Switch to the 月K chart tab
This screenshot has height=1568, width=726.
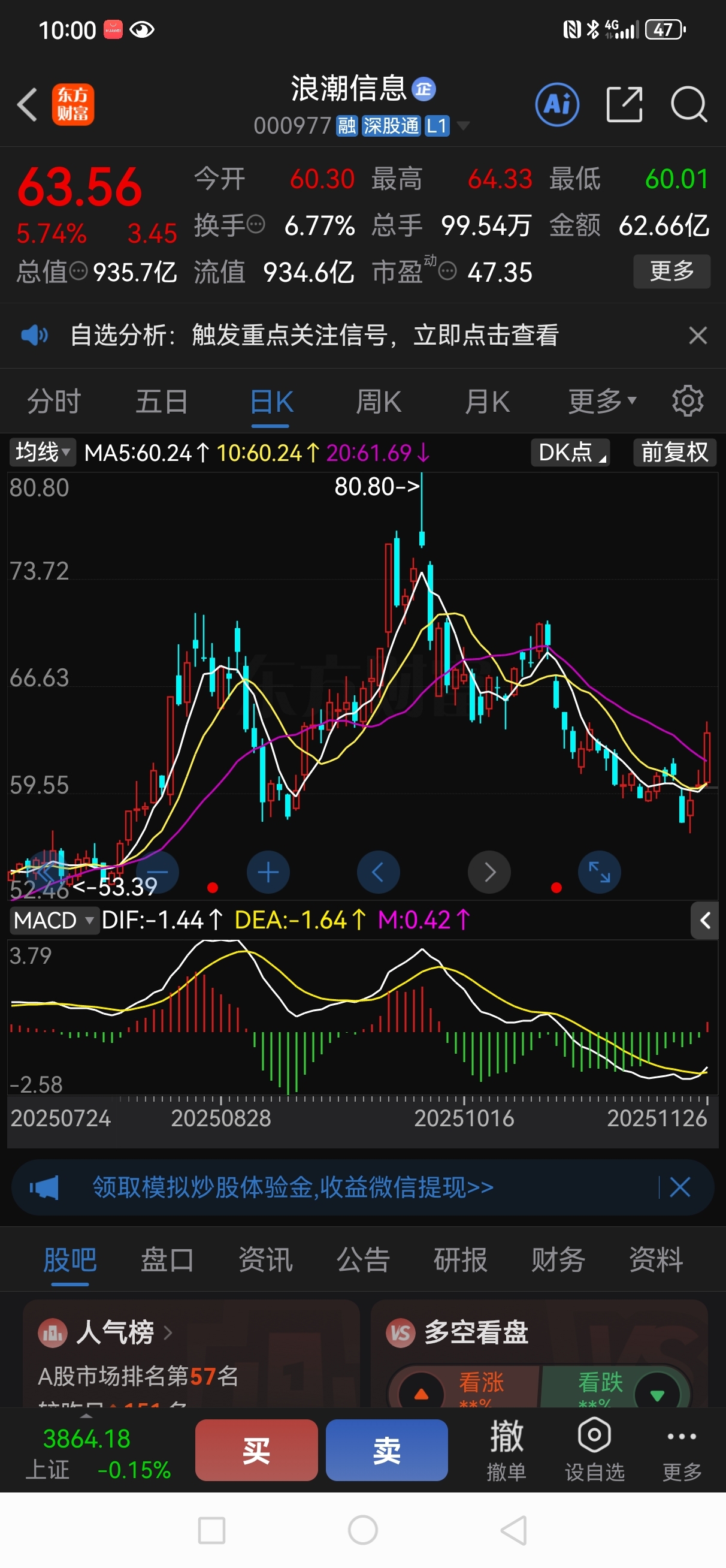click(x=487, y=402)
